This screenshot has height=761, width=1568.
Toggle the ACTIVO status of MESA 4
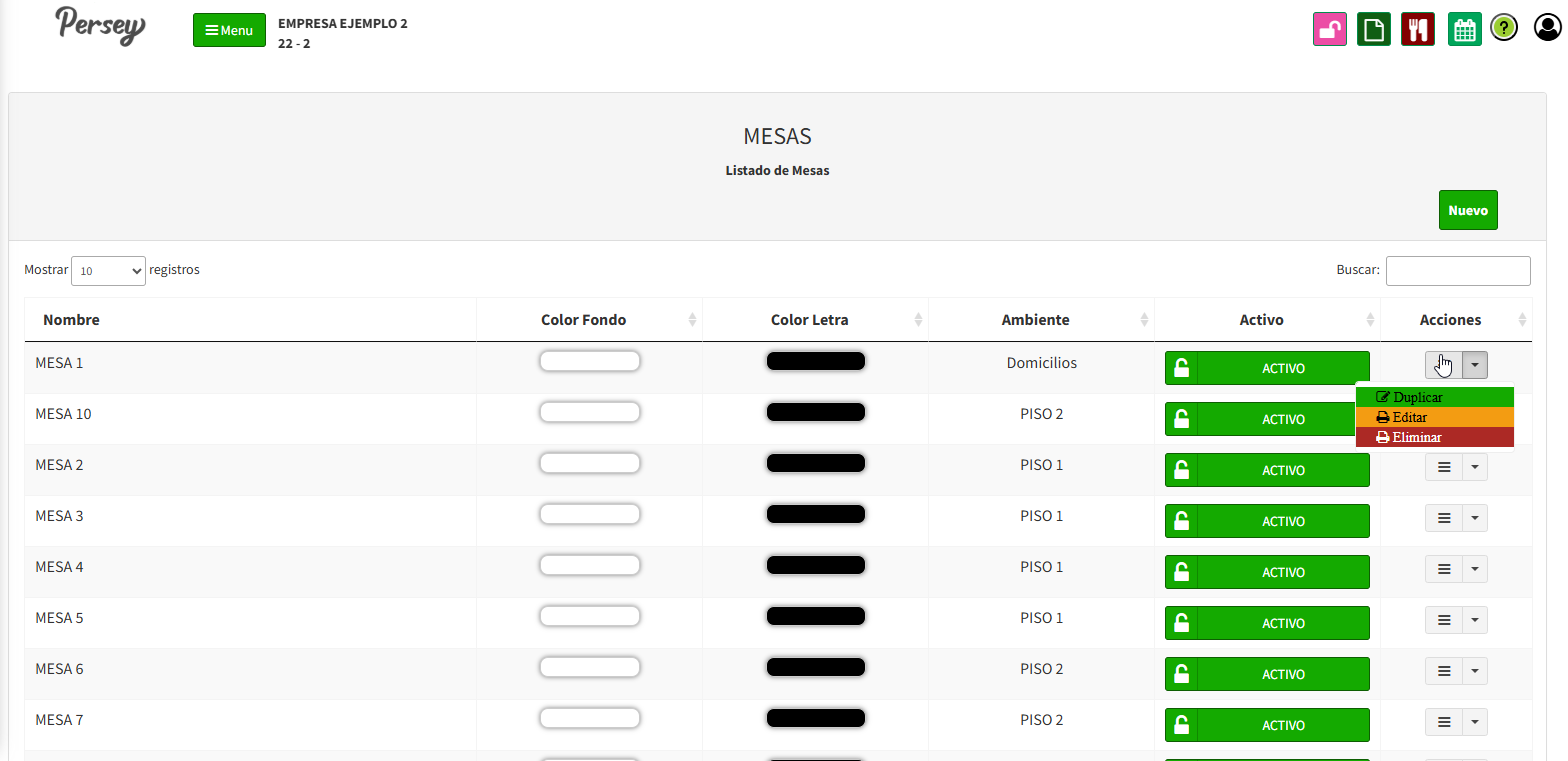[1267, 572]
